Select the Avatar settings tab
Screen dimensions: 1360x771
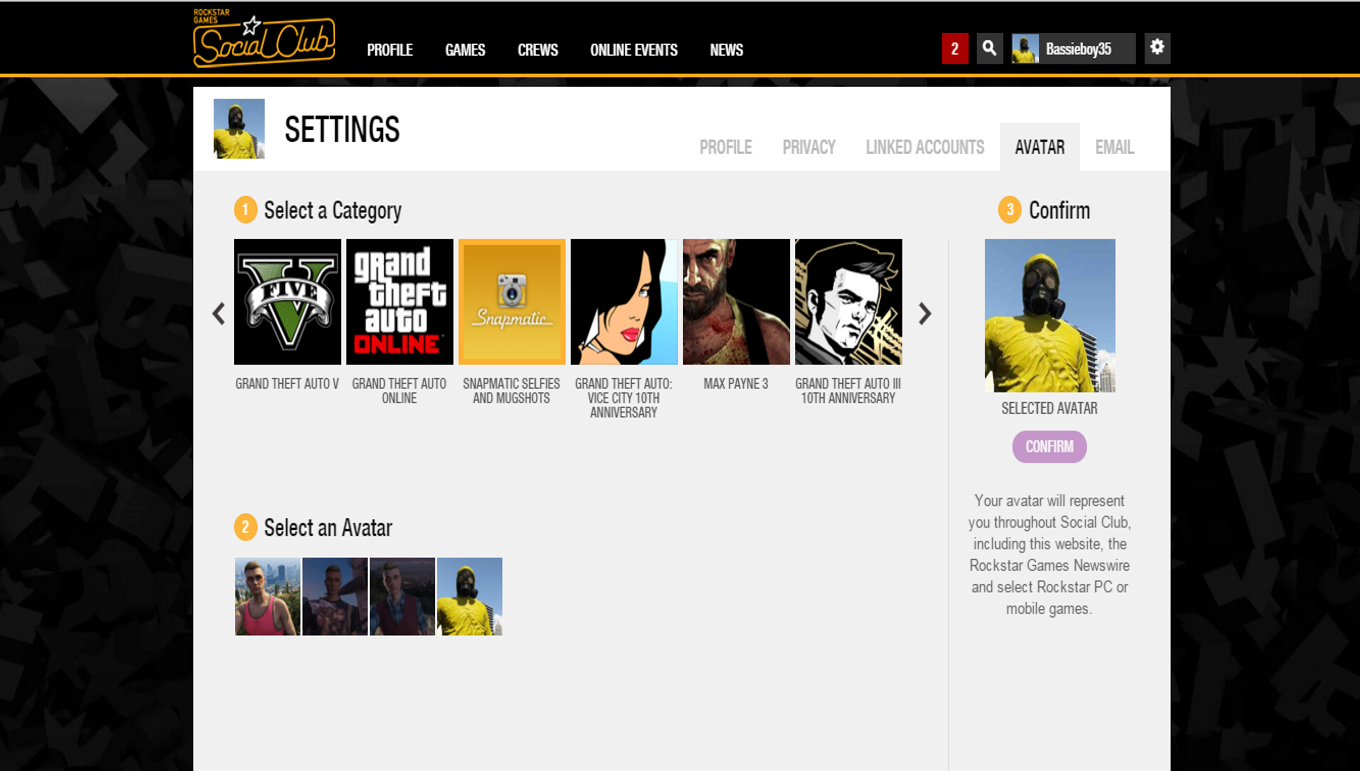1040,147
